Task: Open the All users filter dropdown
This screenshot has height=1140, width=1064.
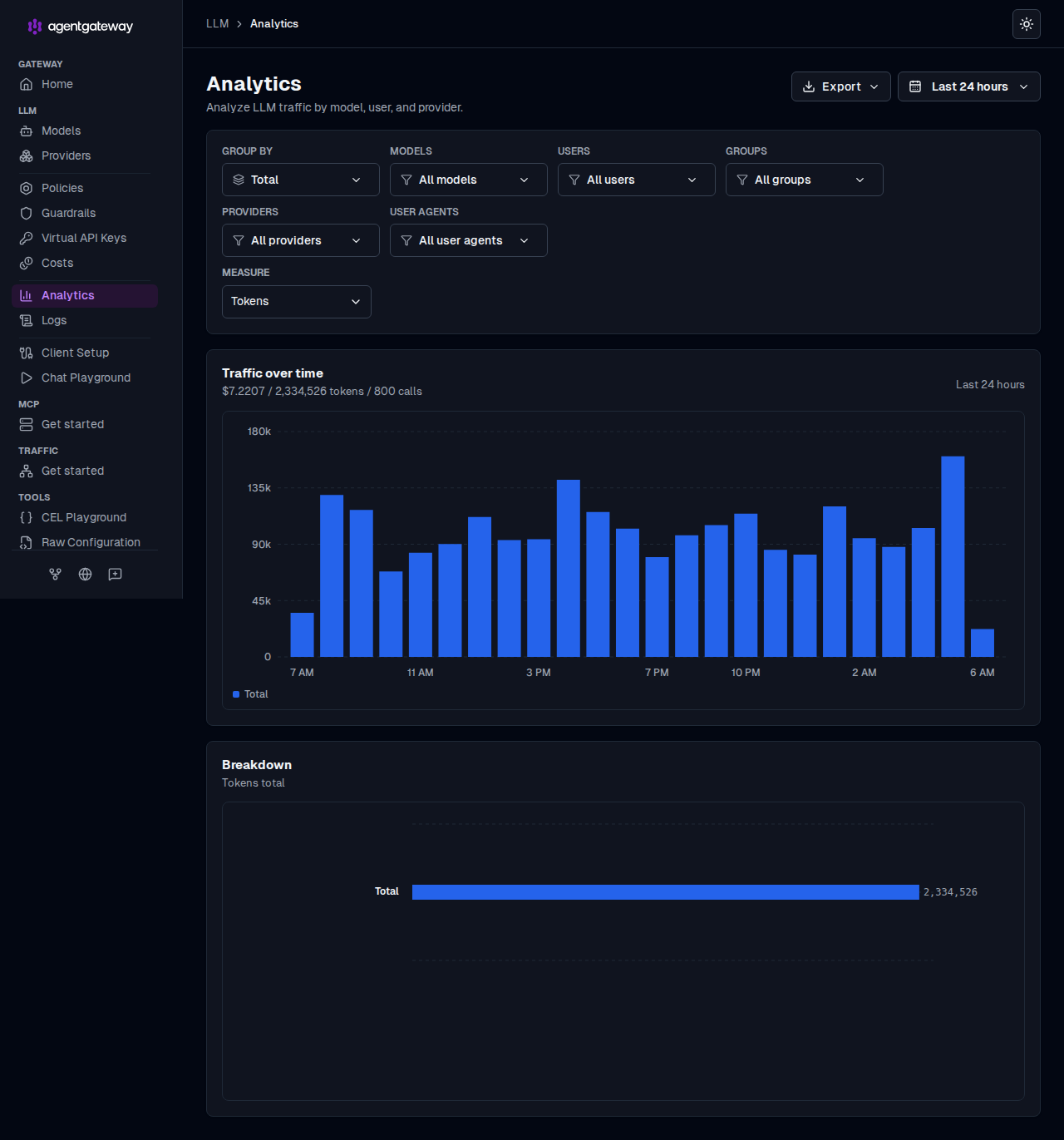Action: (636, 180)
